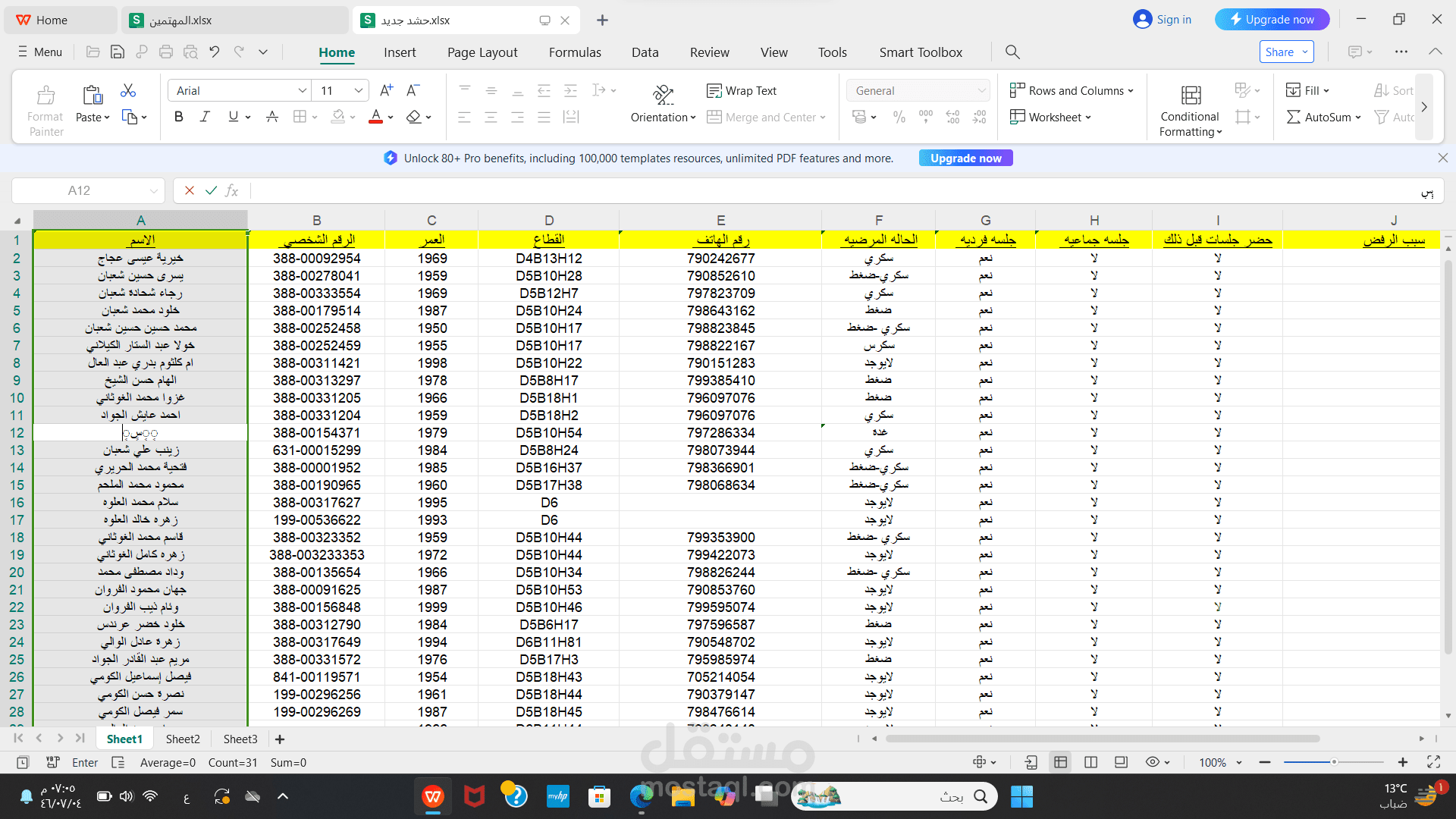Switch to Sheet2 tab
This screenshot has width=1456, height=819.
coord(183,739)
